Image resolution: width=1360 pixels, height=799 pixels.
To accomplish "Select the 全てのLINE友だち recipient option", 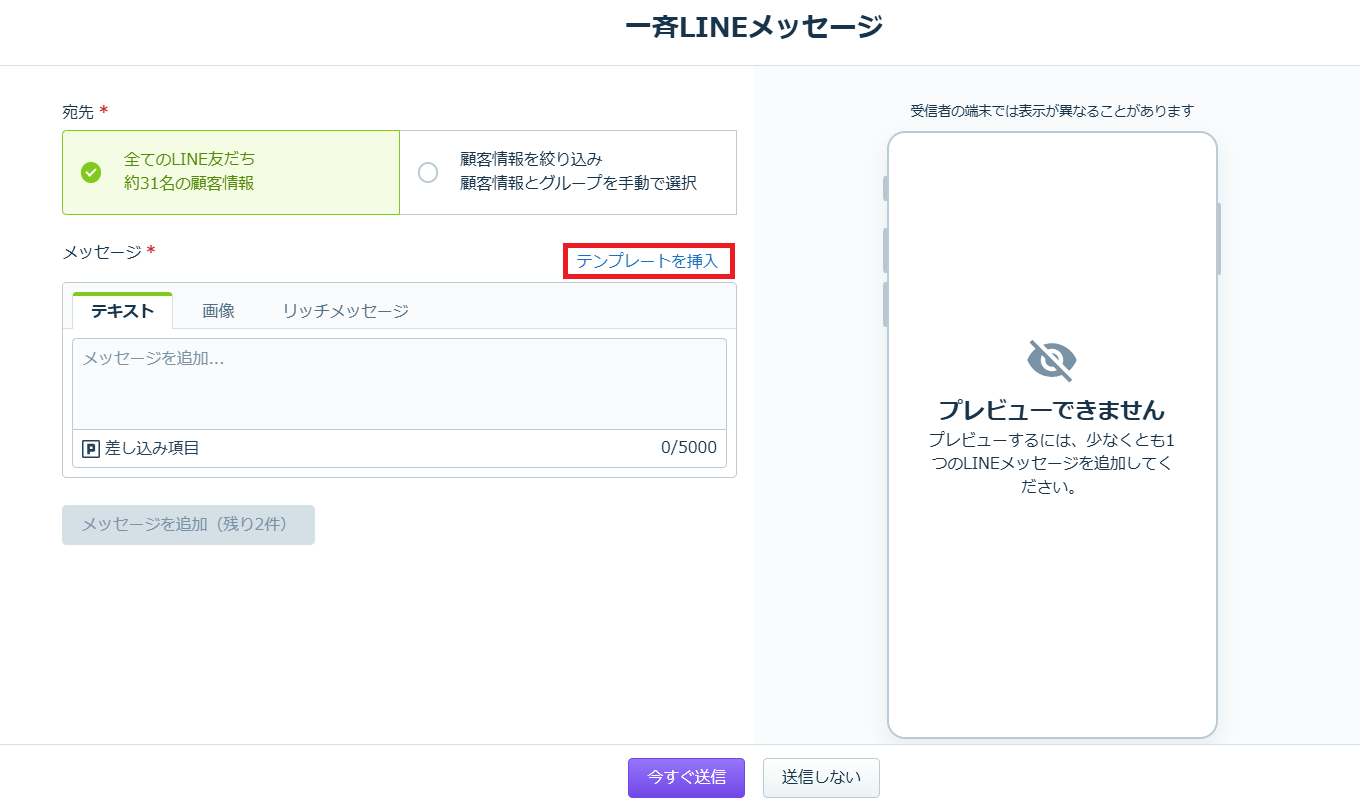I will [231, 172].
